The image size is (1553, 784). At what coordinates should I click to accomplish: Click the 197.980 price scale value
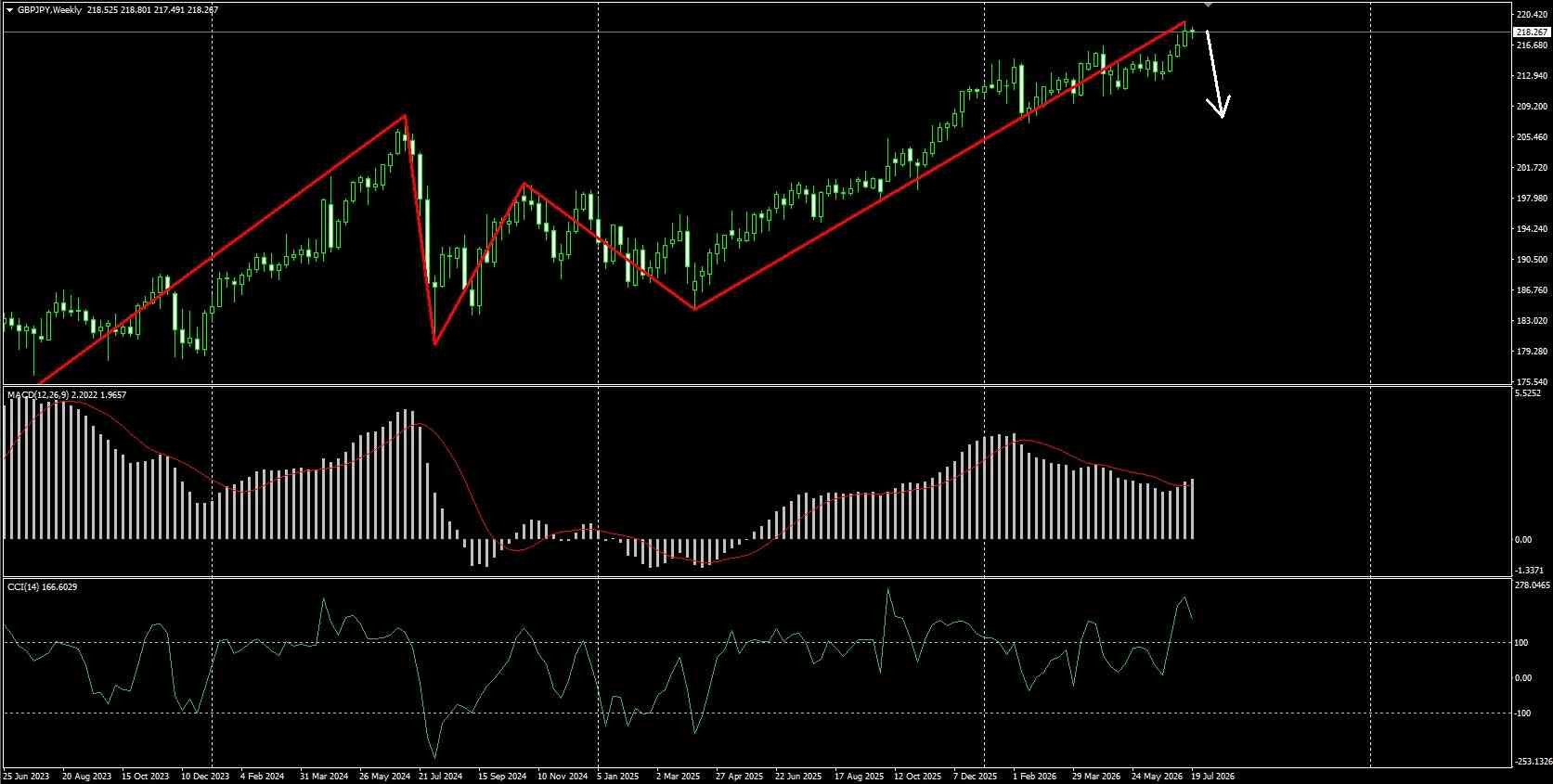coord(1531,199)
